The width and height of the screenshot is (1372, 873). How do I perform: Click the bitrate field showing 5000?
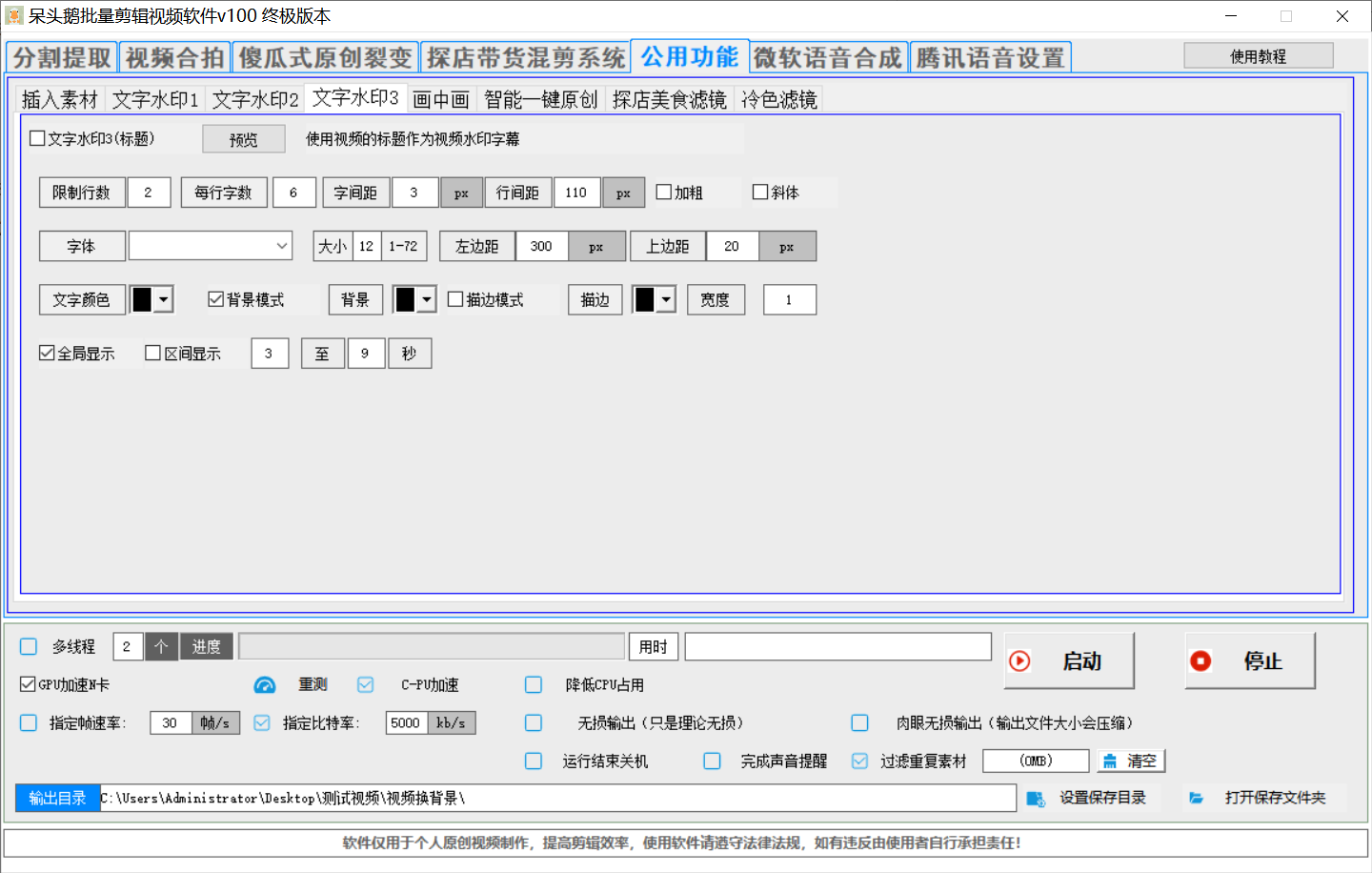tap(407, 722)
